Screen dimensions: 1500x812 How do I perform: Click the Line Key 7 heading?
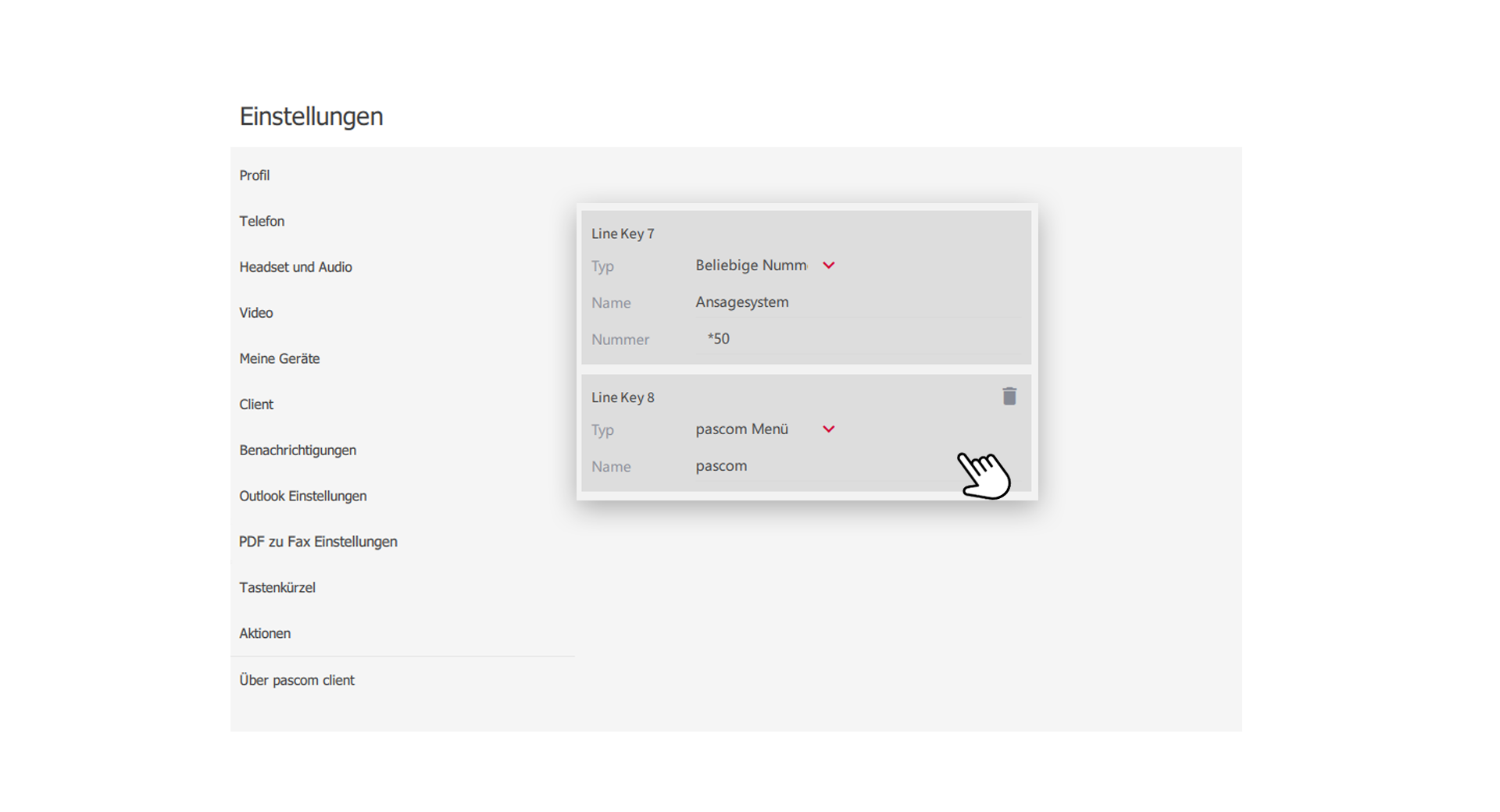coord(623,234)
